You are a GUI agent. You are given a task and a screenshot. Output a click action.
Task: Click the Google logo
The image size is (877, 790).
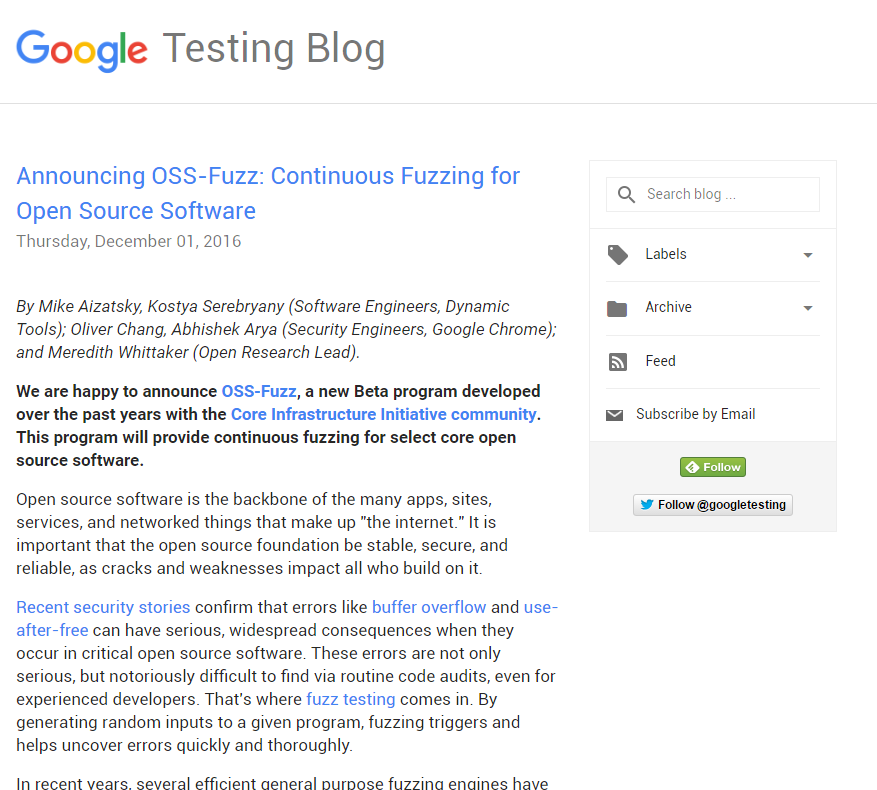click(82, 48)
